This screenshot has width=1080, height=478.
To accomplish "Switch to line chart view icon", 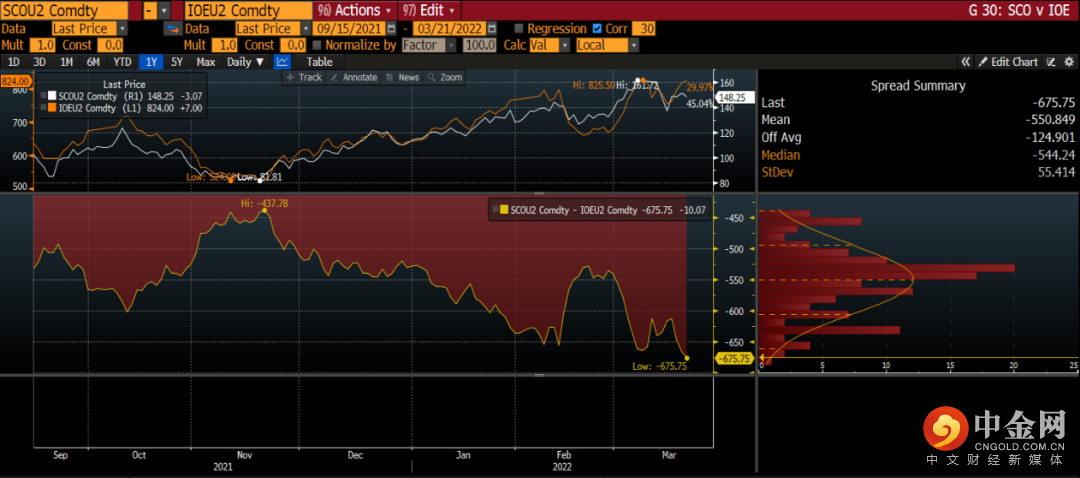I will coord(282,62).
